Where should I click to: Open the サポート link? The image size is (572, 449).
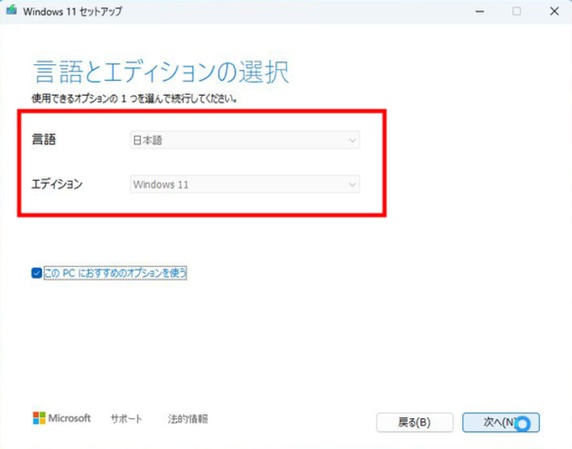point(126,419)
